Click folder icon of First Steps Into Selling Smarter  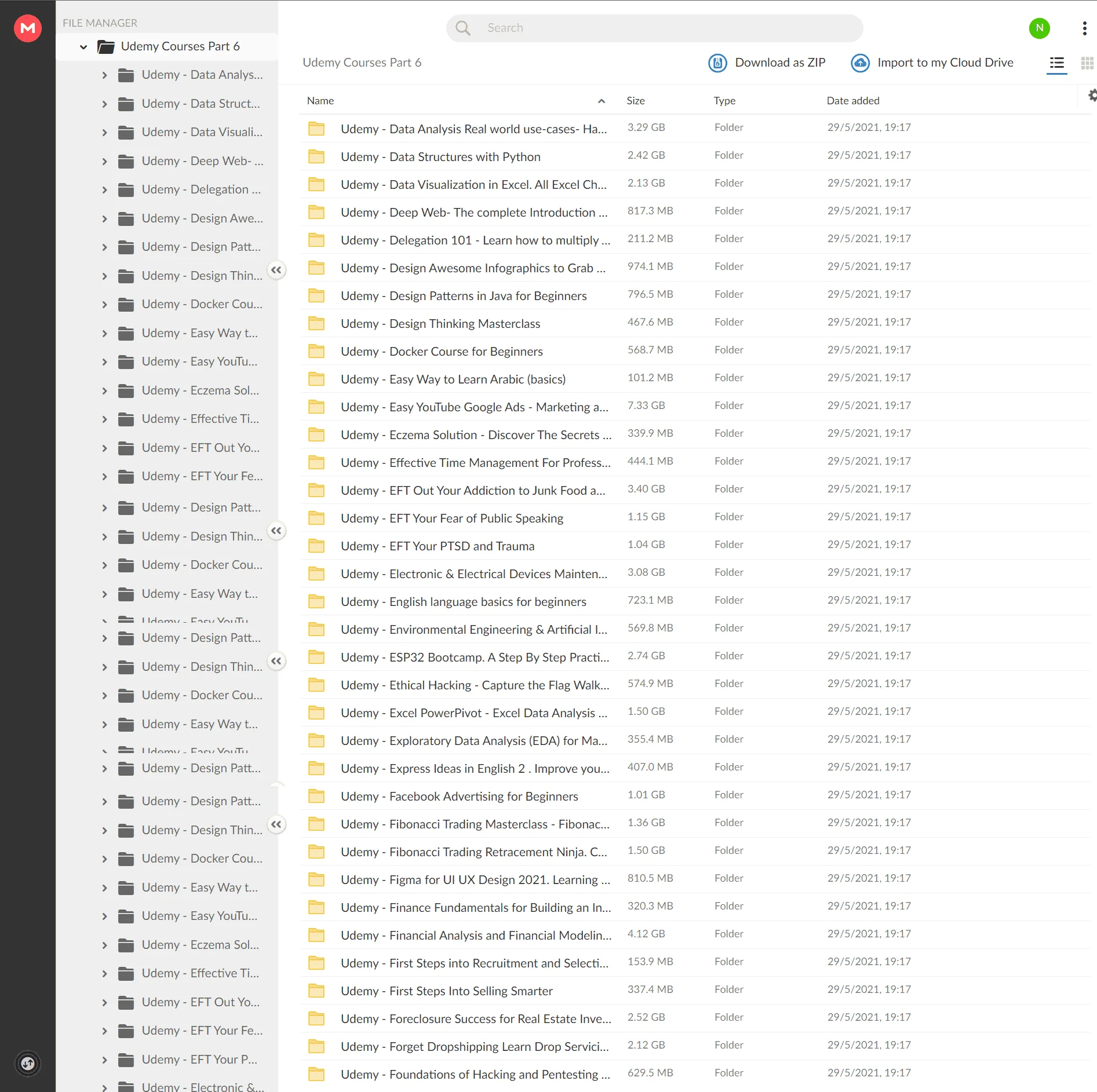(316, 991)
